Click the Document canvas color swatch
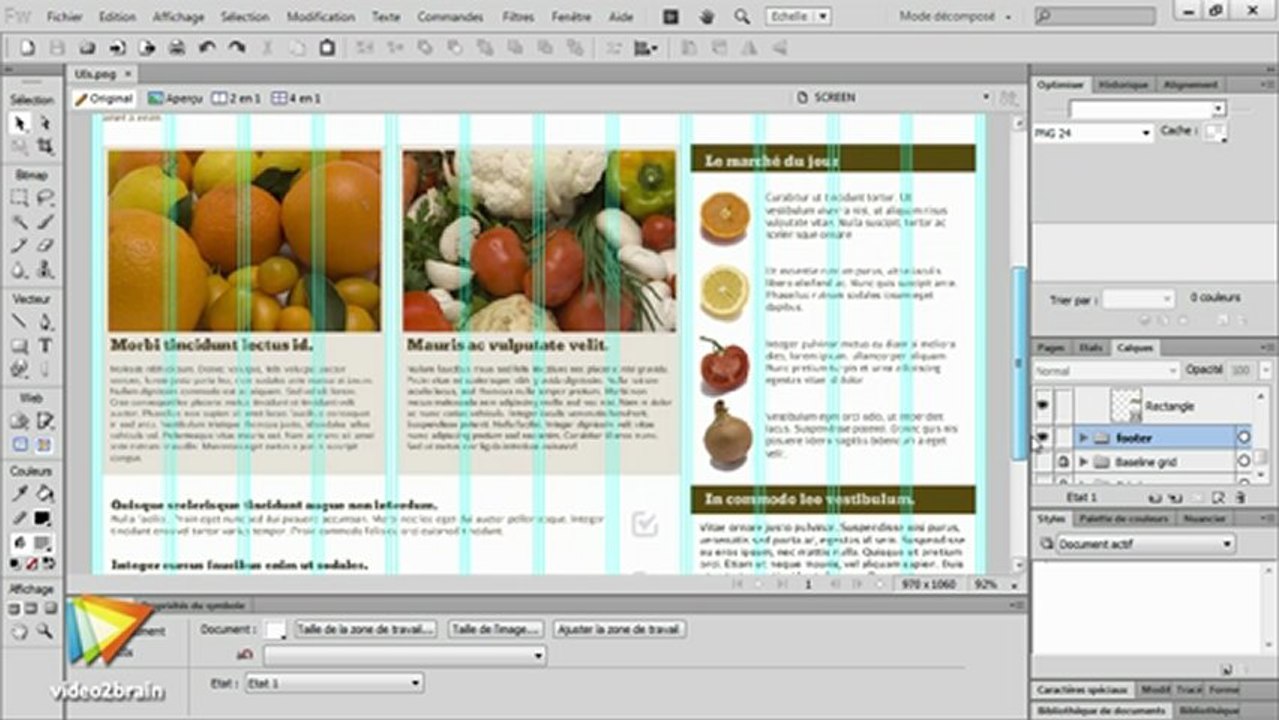 tap(276, 629)
